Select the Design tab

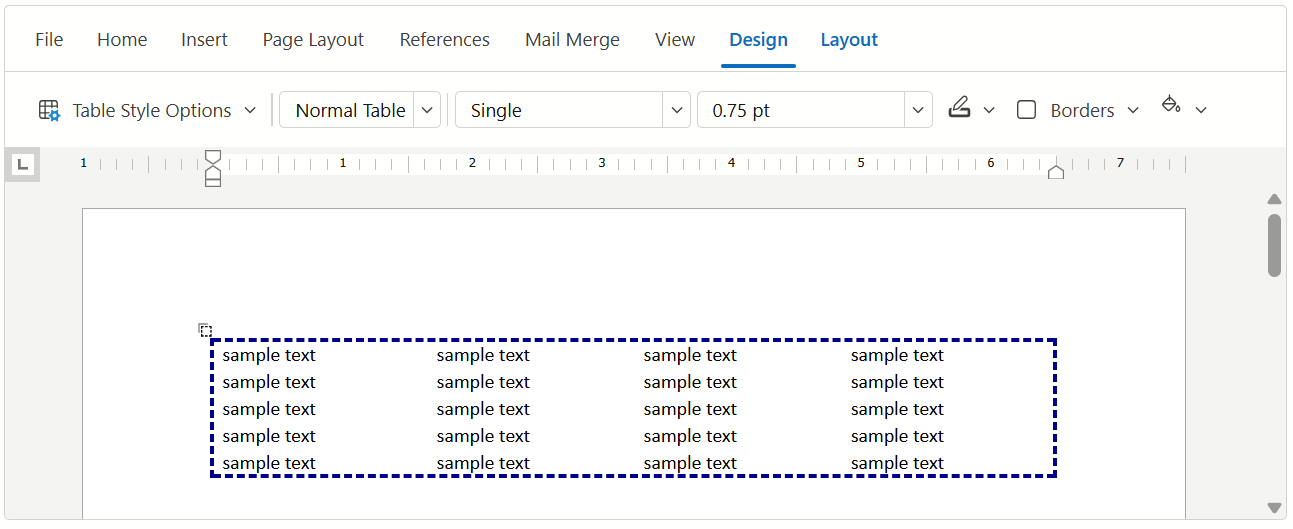pos(758,40)
